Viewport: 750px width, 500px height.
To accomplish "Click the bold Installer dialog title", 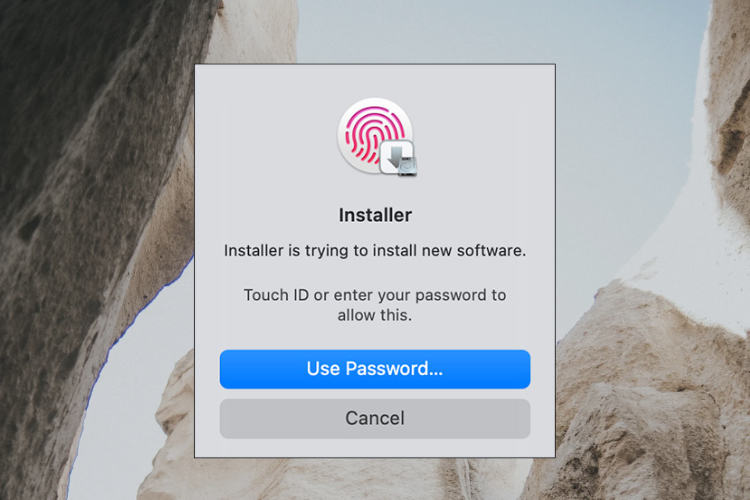I will click(x=375, y=215).
